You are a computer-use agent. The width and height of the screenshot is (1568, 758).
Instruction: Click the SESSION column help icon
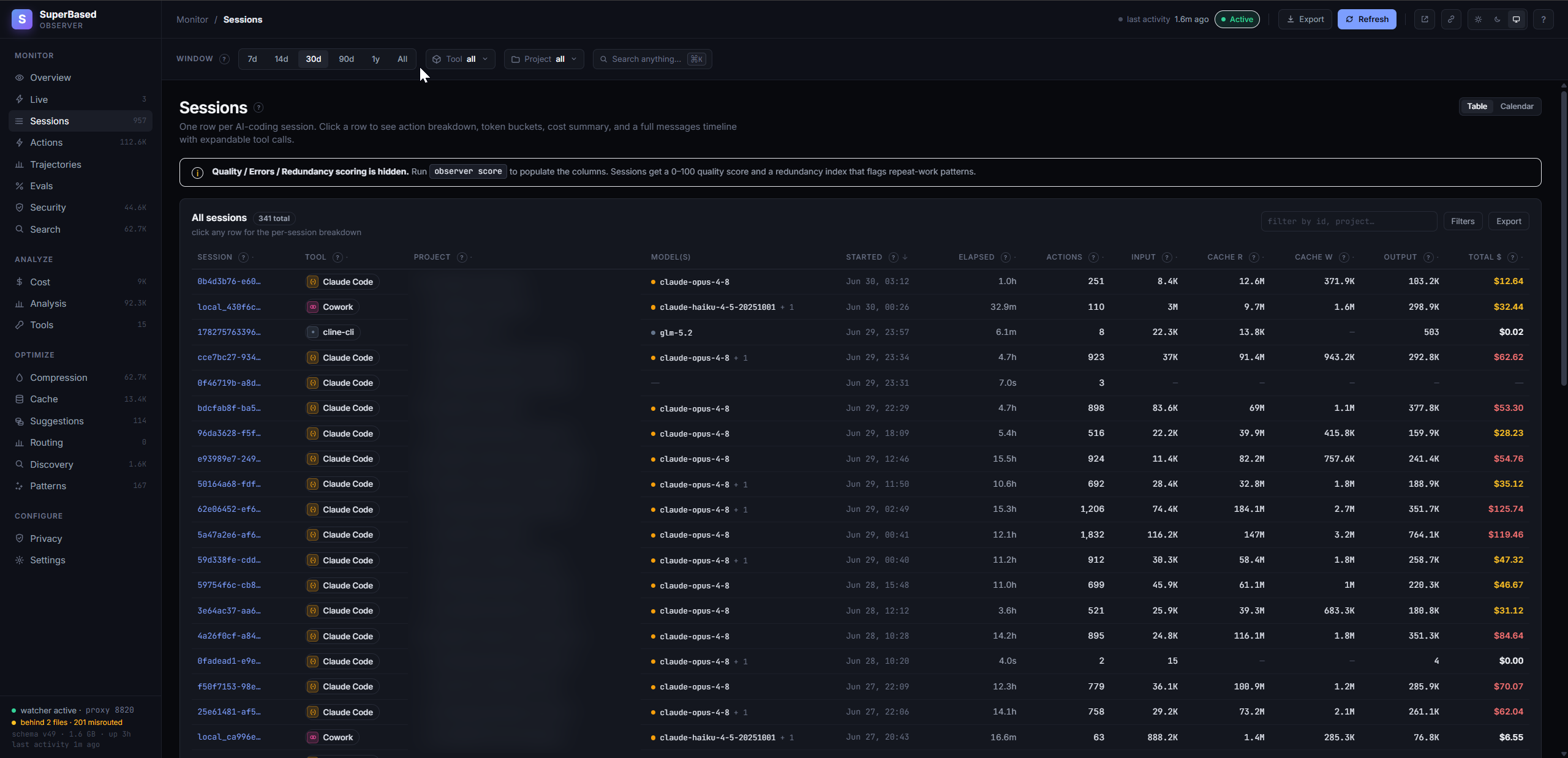tap(243, 257)
